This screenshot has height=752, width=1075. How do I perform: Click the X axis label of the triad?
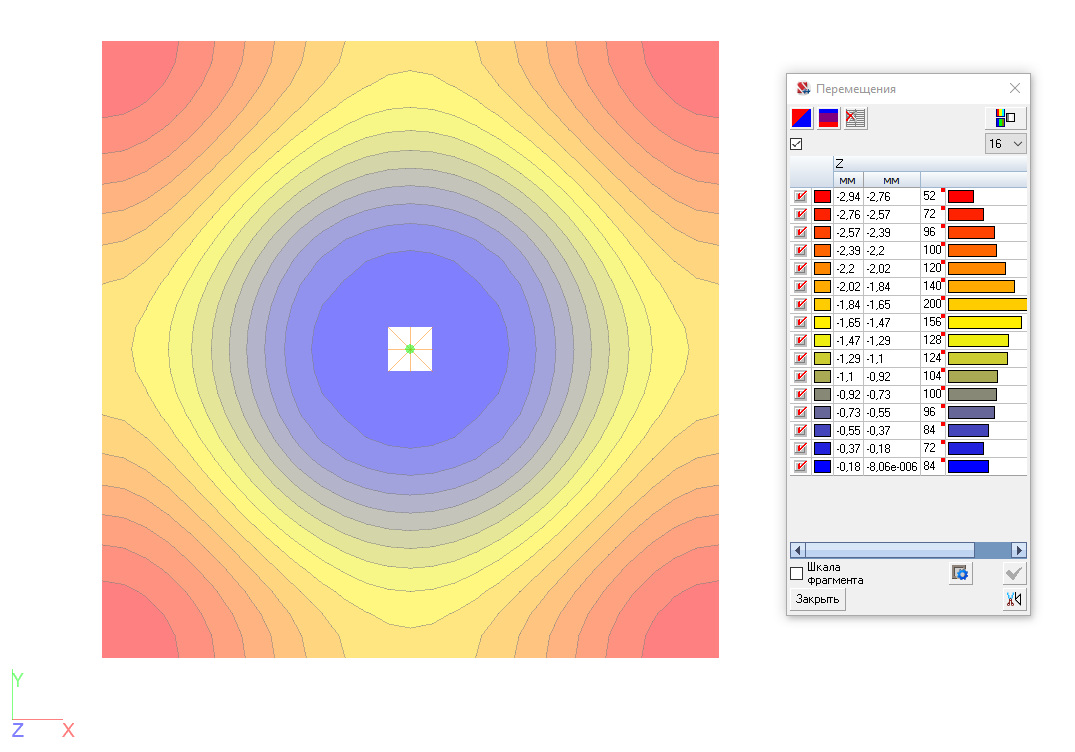[68, 730]
